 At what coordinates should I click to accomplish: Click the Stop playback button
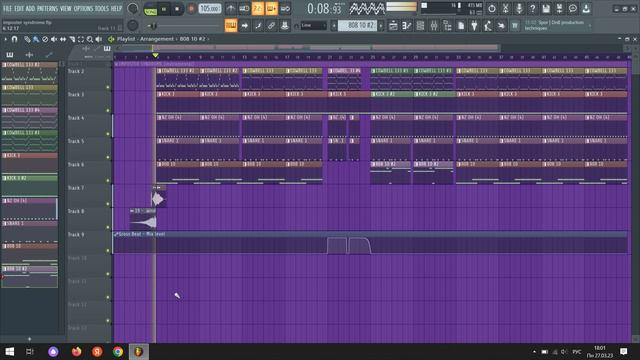pyautogui.click(x=177, y=9)
